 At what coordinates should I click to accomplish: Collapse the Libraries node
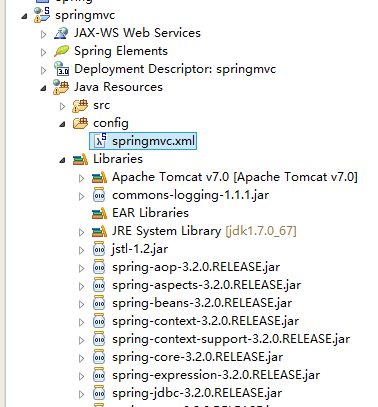pyautogui.click(x=62, y=160)
